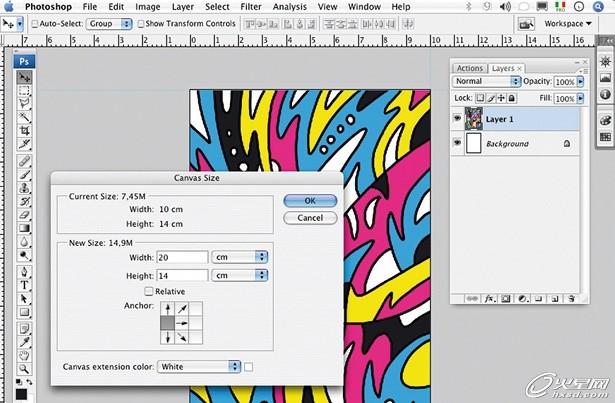615x403 pixels.
Task: Open the Opacity slider arrow
Action: click(x=580, y=82)
